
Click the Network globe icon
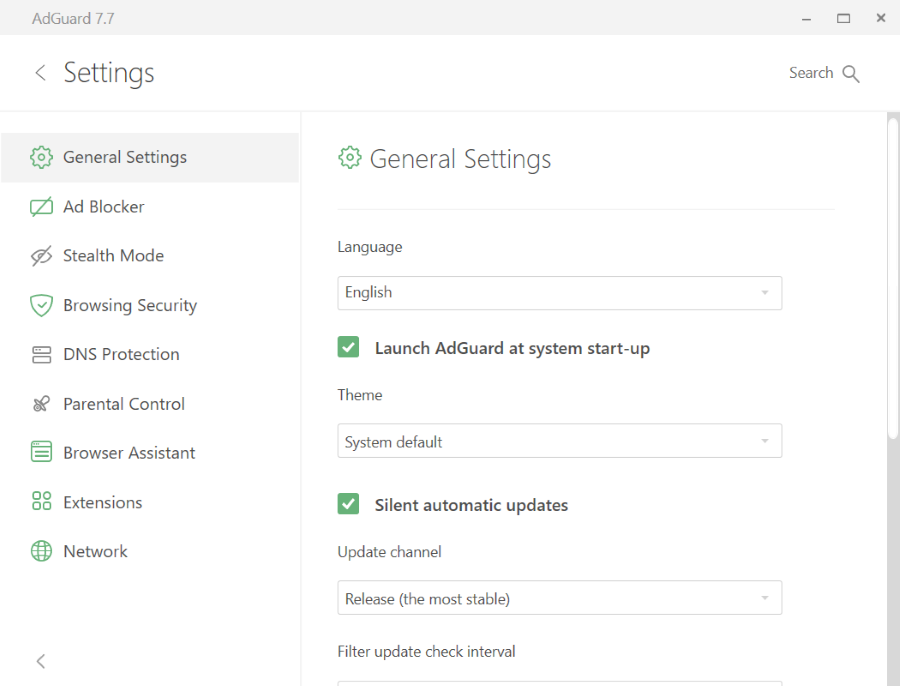coord(41,551)
